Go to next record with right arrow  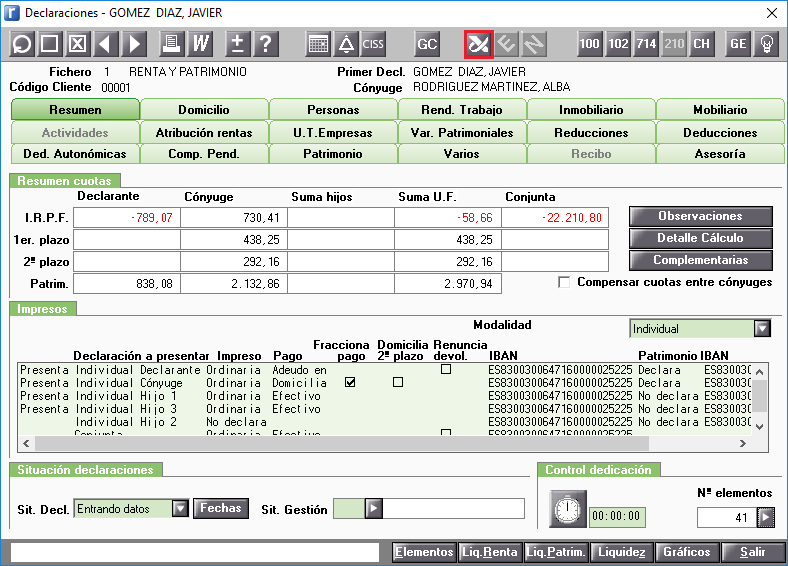134,44
